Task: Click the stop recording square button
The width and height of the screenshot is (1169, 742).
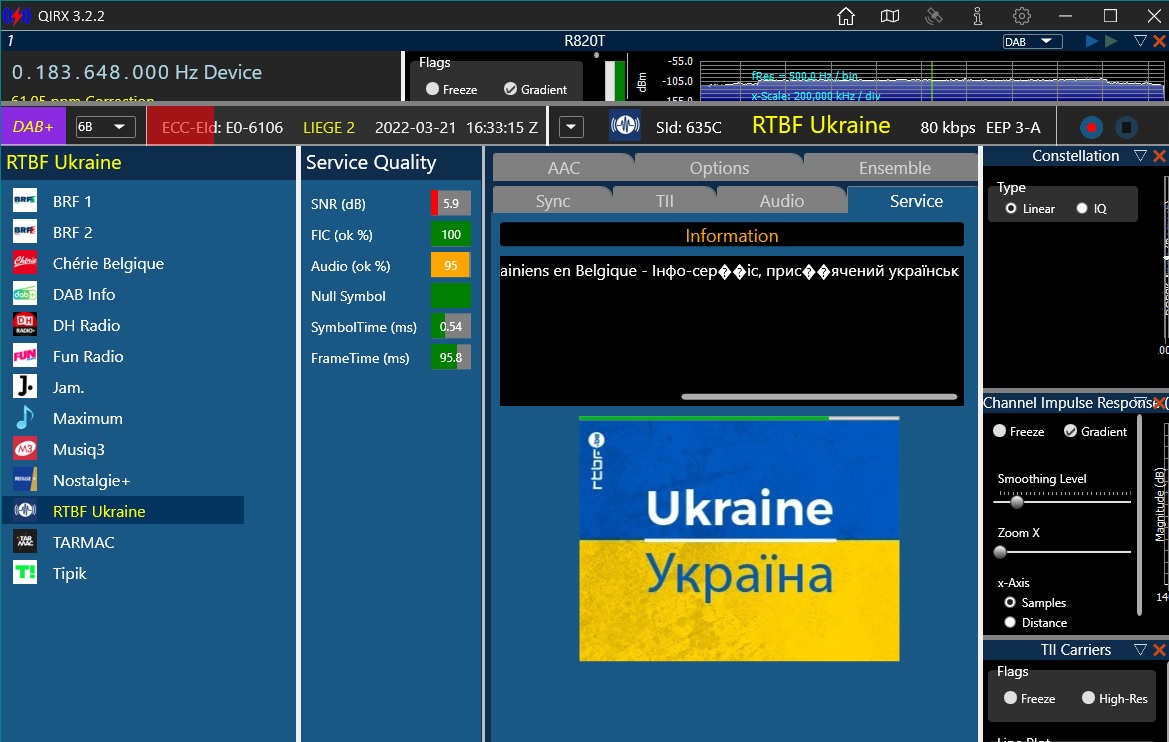Action: pos(1127,128)
